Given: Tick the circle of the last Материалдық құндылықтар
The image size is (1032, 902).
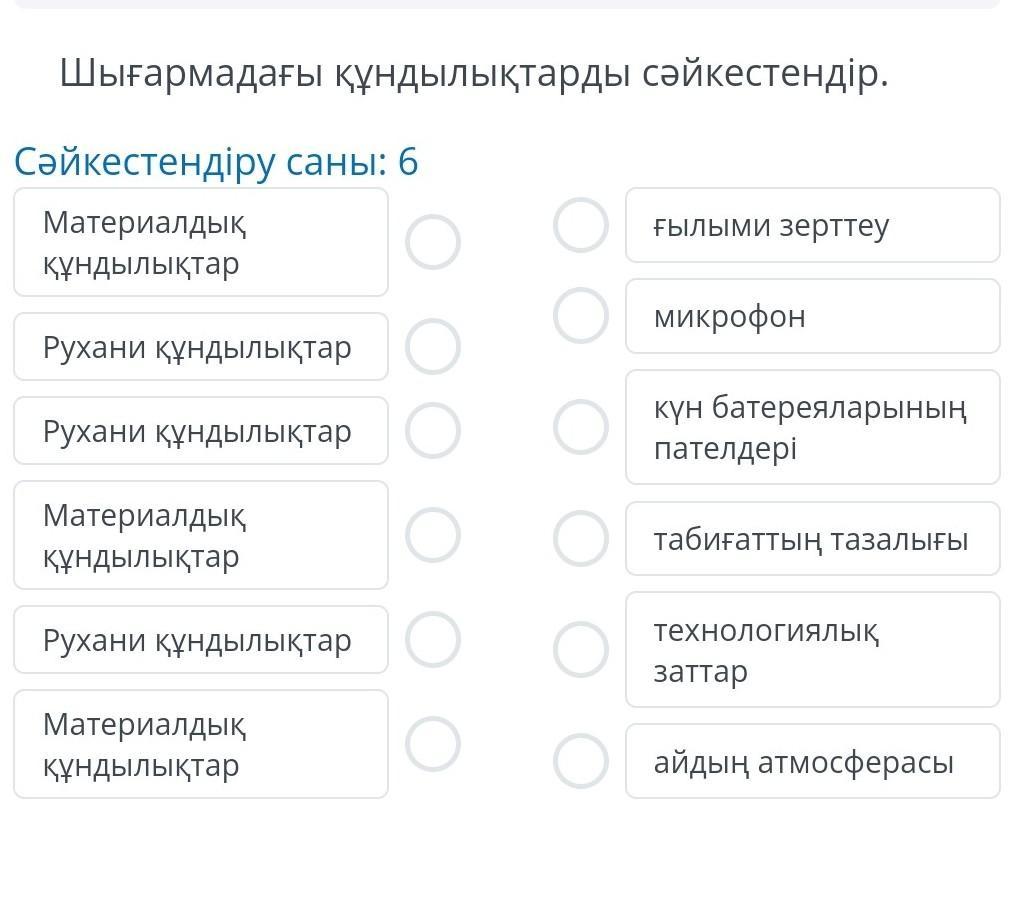Looking at the screenshot, I should pos(433,744).
